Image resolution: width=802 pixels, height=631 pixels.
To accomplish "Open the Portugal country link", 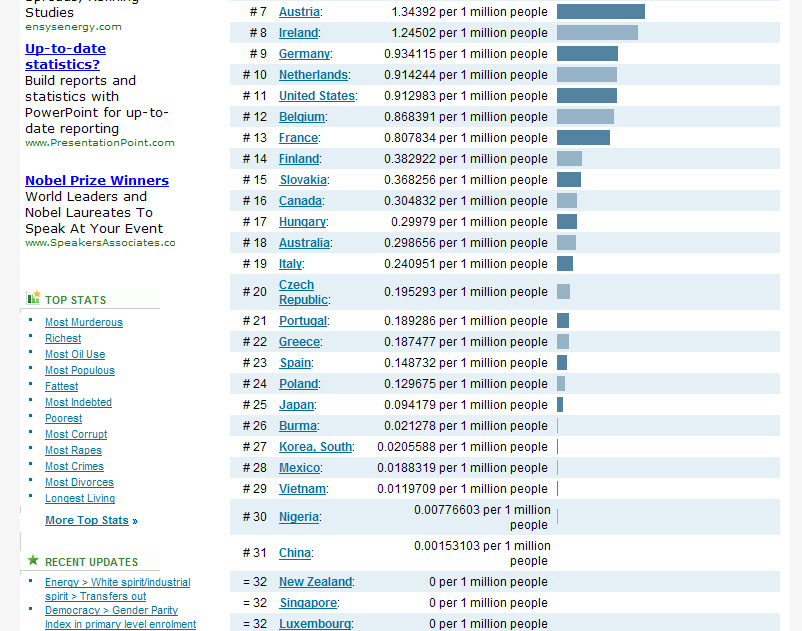I will click(303, 321).
